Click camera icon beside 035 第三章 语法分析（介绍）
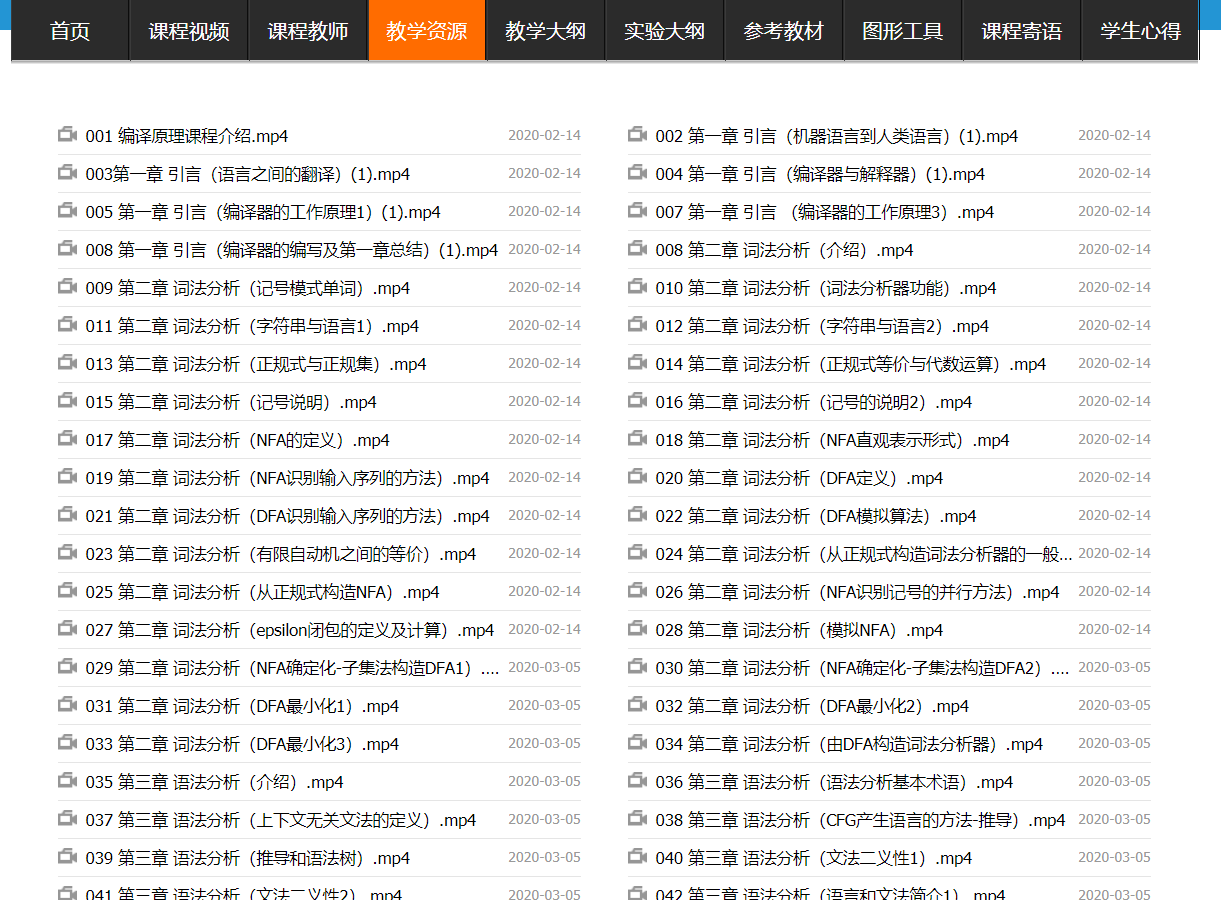Screen dimensions: 1221x900 pyautogui.click(x=68, y=781)
